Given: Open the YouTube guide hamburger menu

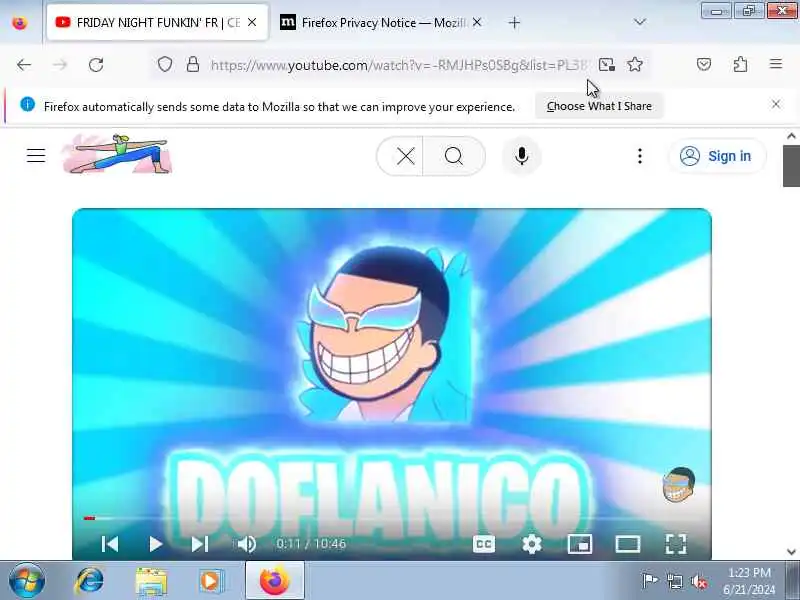Looking at the screenshot, I should coord(36,156).
